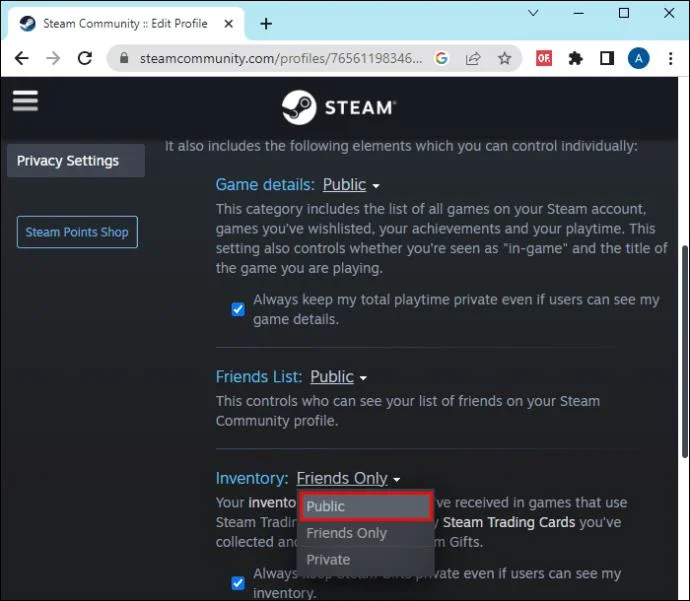Click the page vertical scrollbar thumb

[x=685, y=352]
